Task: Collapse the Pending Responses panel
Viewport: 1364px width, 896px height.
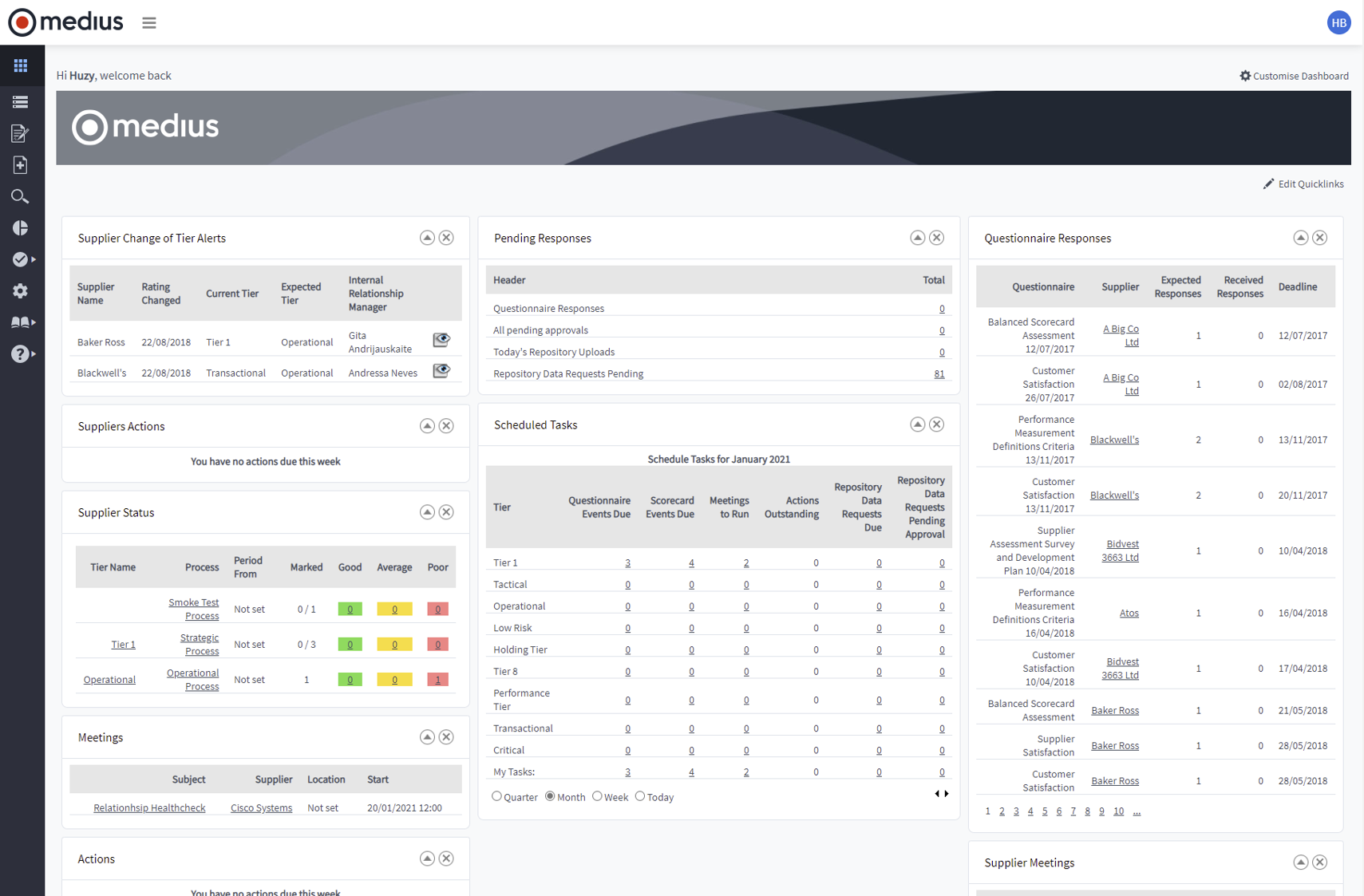Action: pyautogui.click(x=917, y=237)
